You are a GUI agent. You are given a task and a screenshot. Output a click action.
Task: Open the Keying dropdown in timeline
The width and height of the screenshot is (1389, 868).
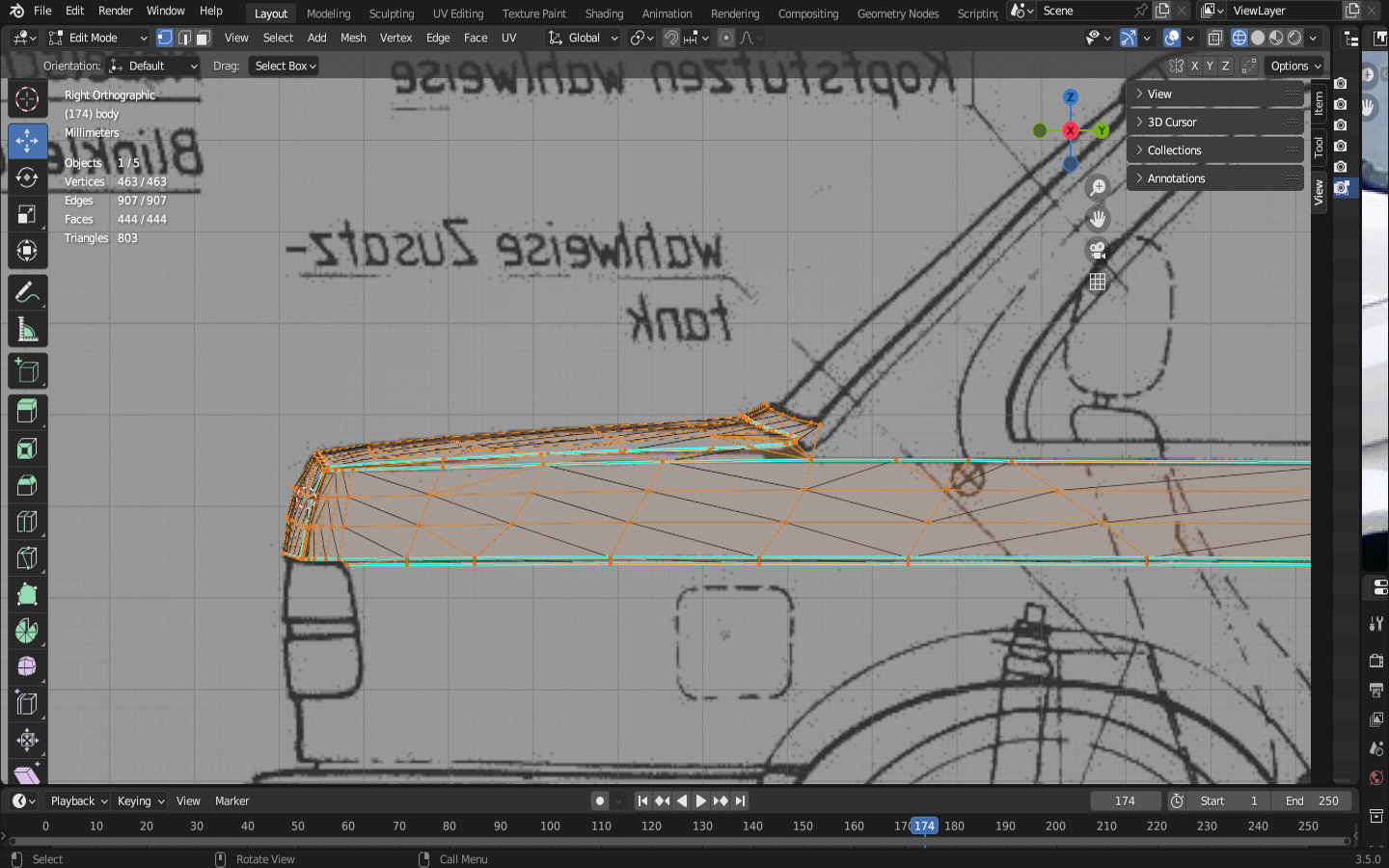(x=140, y=800)
